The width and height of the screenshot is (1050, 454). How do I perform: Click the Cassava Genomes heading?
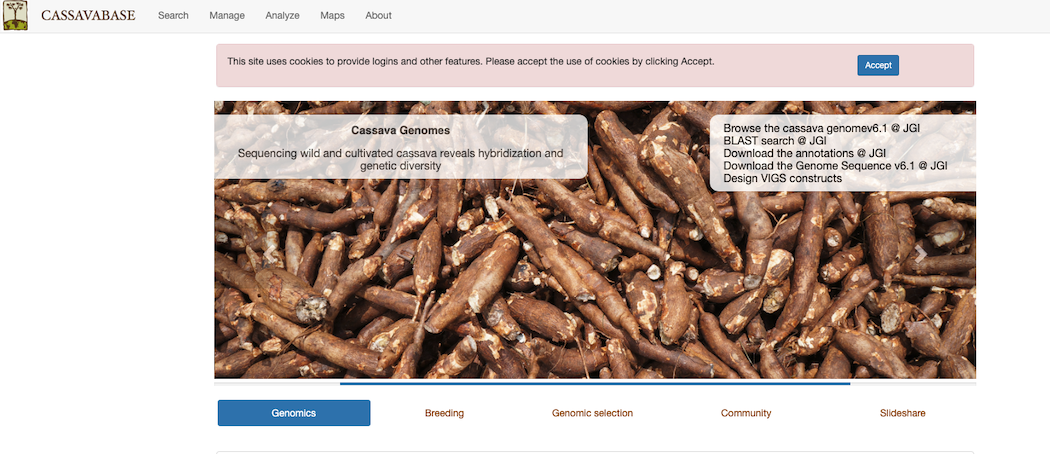point(400,131)
